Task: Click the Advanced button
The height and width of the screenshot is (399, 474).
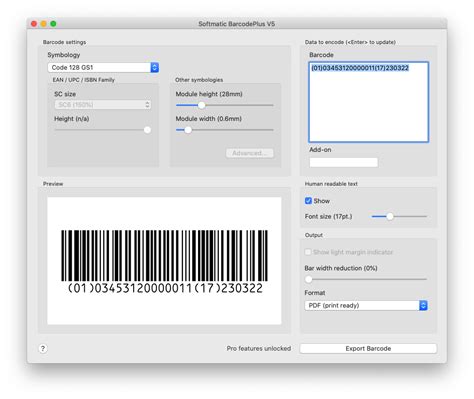Action: pos(250,153)
